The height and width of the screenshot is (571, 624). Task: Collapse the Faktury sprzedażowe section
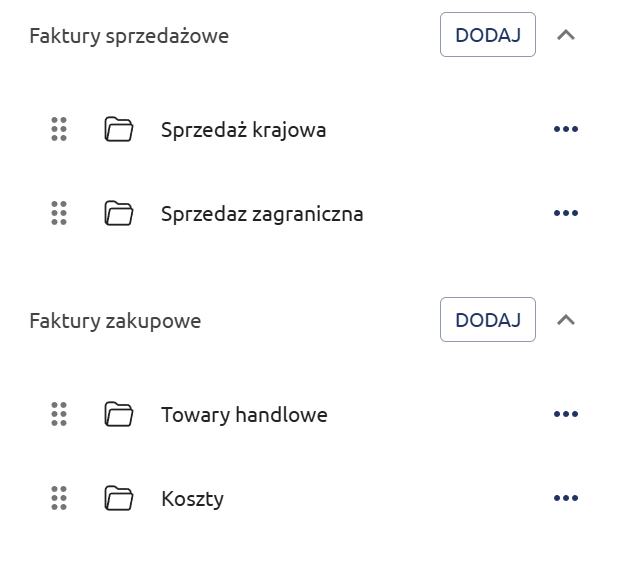566,35
